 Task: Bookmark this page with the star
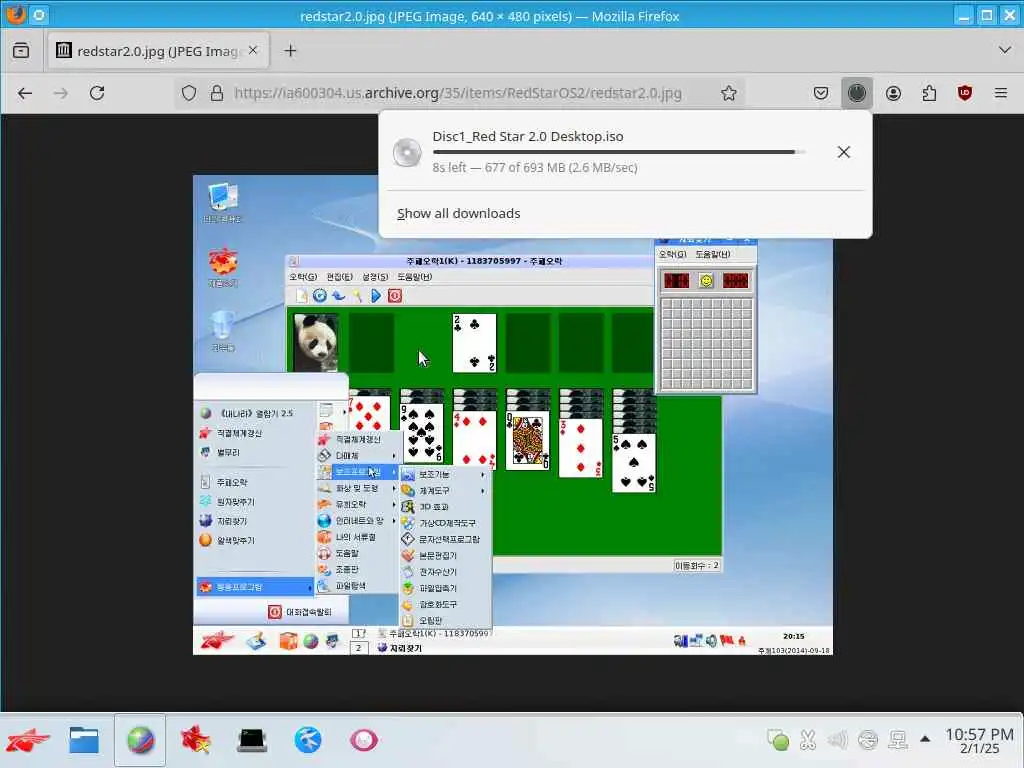729,93
